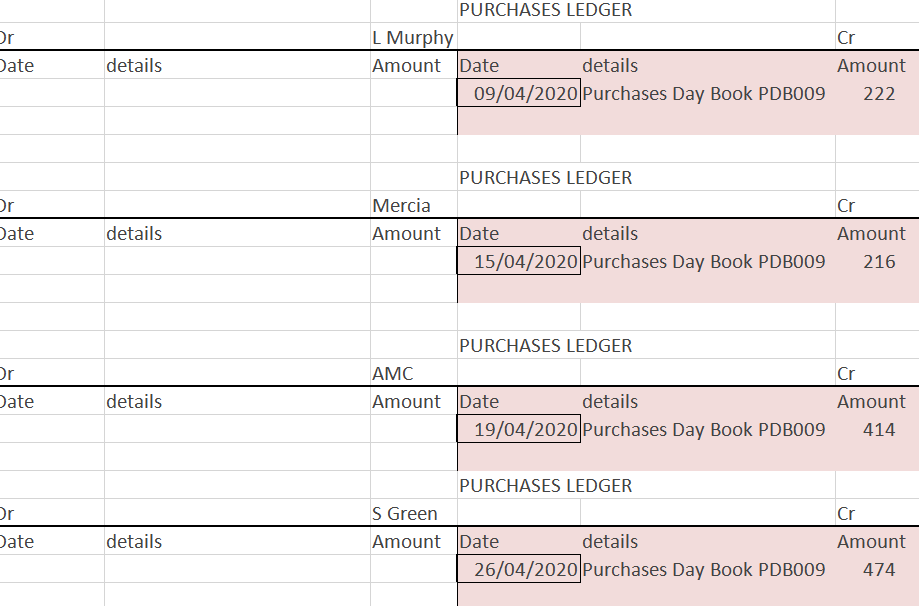The width and height of the screenshot is (919, 606).
Task: Select PURCHASES LEDGER heading above Mercia account
Action: [x=546, y=178]
